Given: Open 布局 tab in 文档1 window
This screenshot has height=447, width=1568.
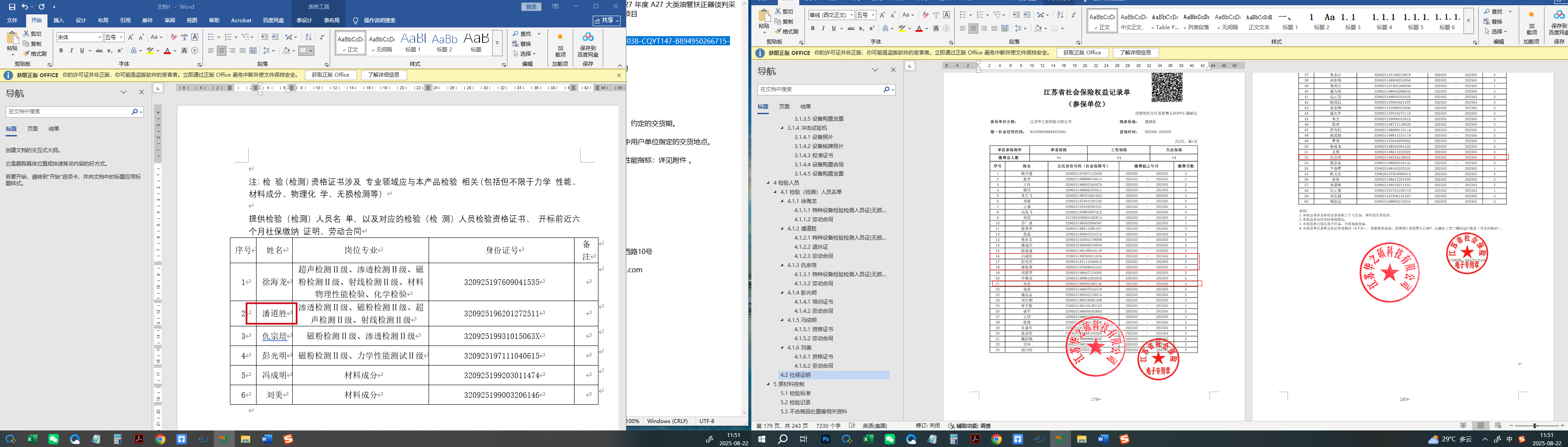Looking at the screenshot, I should point(103,20).
